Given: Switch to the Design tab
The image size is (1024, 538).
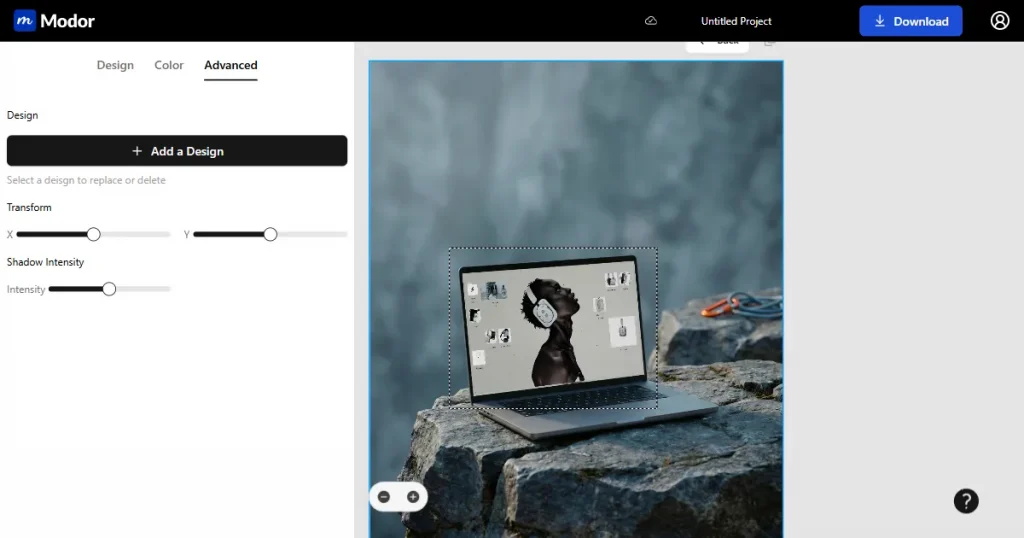Looking at the screenshot, I should coord(115,65).
